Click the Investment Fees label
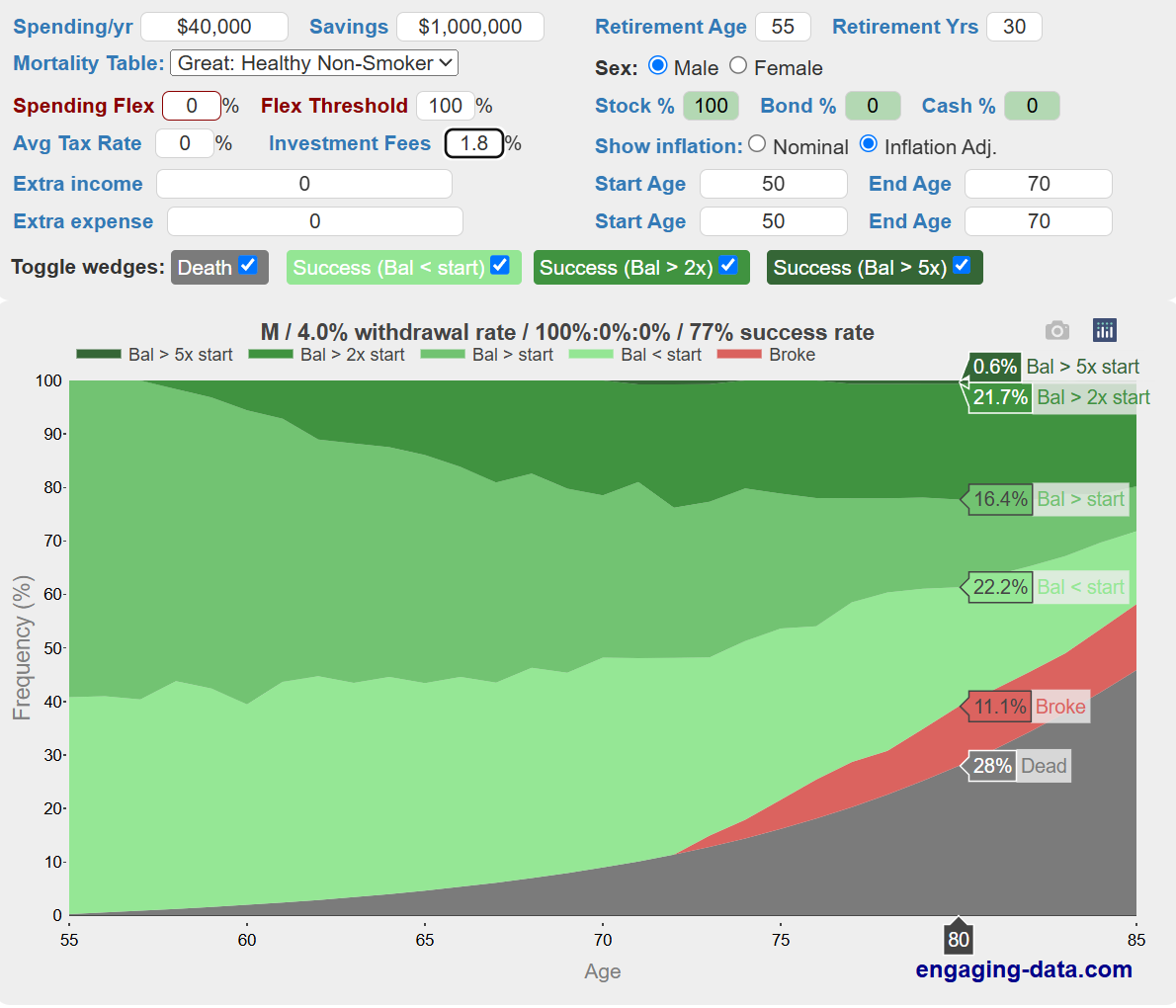Viewport: 1176px width, 1008px height. 350,143
